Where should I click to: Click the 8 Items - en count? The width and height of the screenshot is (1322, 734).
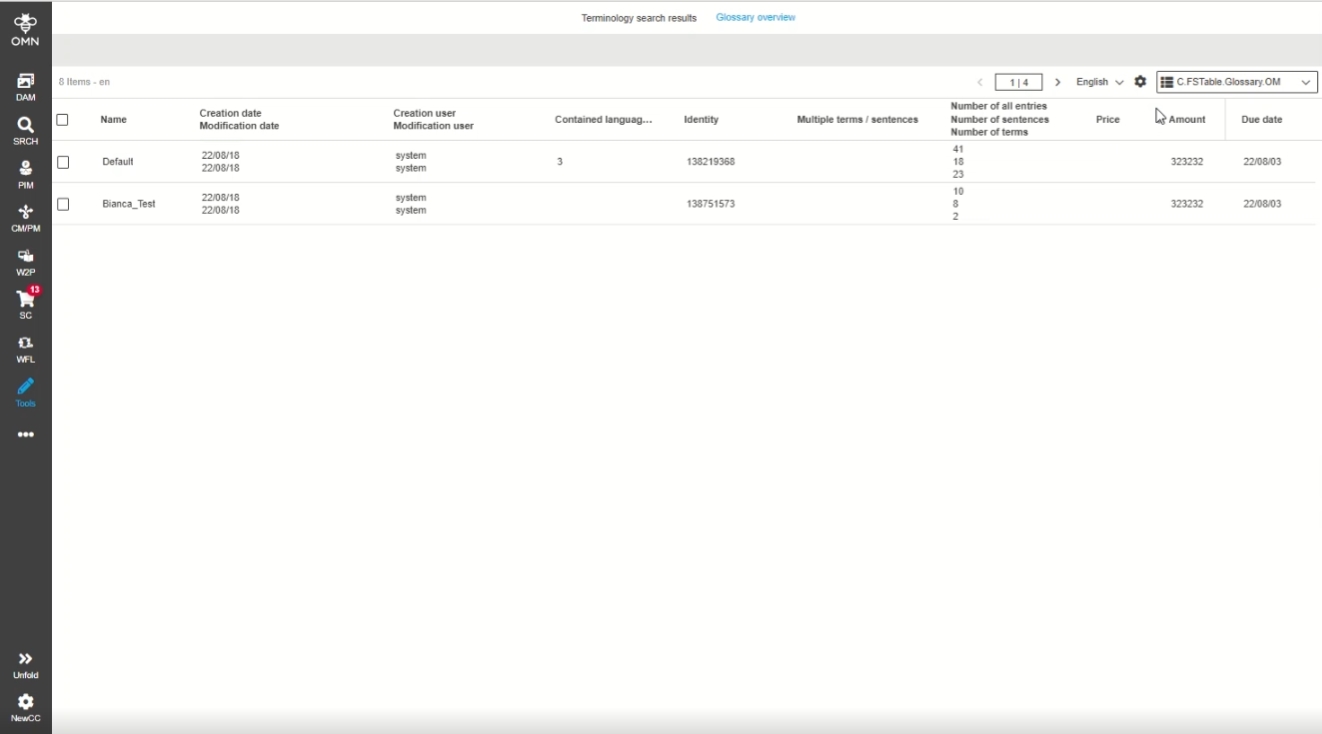84,82
